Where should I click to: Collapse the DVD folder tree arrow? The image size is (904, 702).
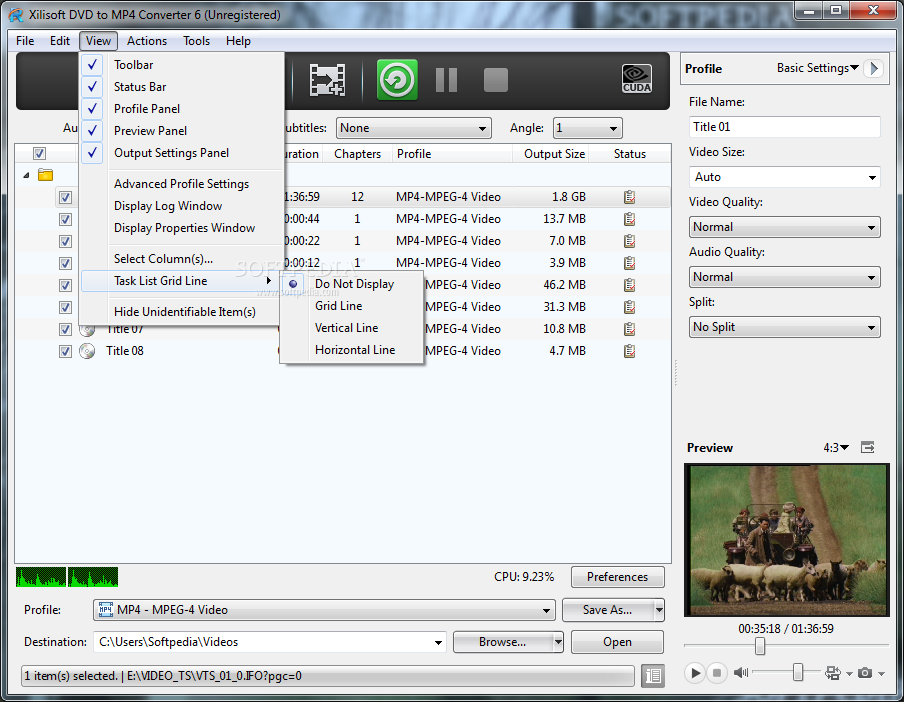click(x=27, y=175)
